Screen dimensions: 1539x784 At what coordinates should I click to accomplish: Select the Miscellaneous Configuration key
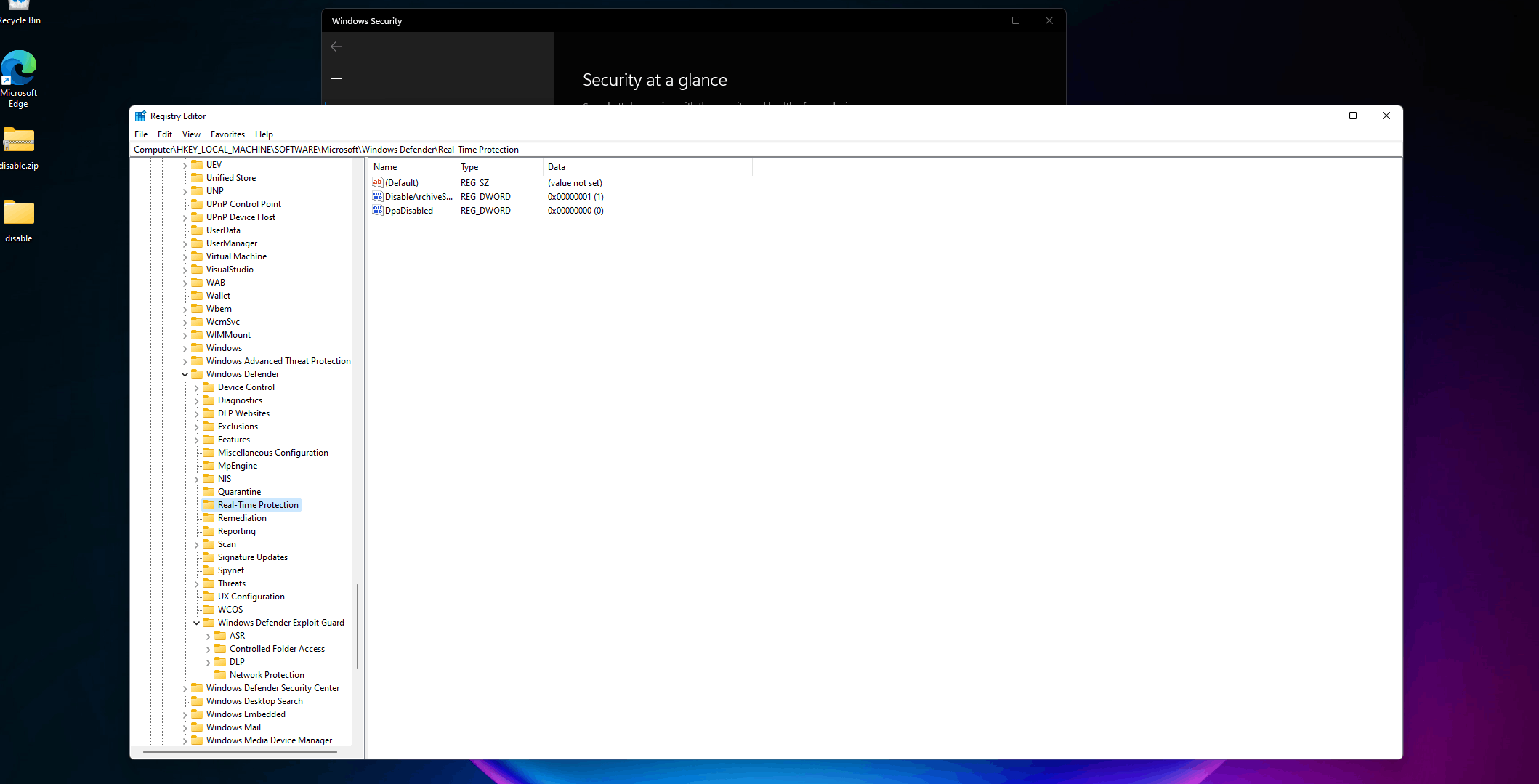[273, 453]
